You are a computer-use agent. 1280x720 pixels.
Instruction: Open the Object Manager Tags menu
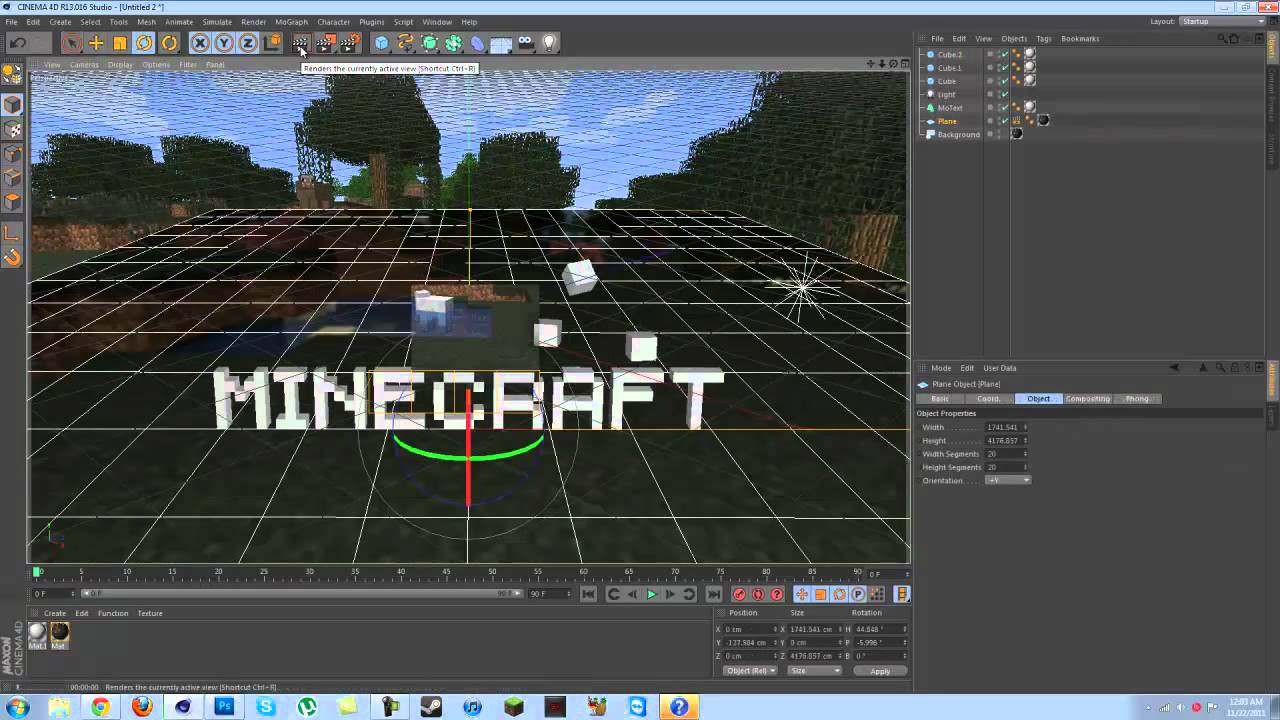1044,39
